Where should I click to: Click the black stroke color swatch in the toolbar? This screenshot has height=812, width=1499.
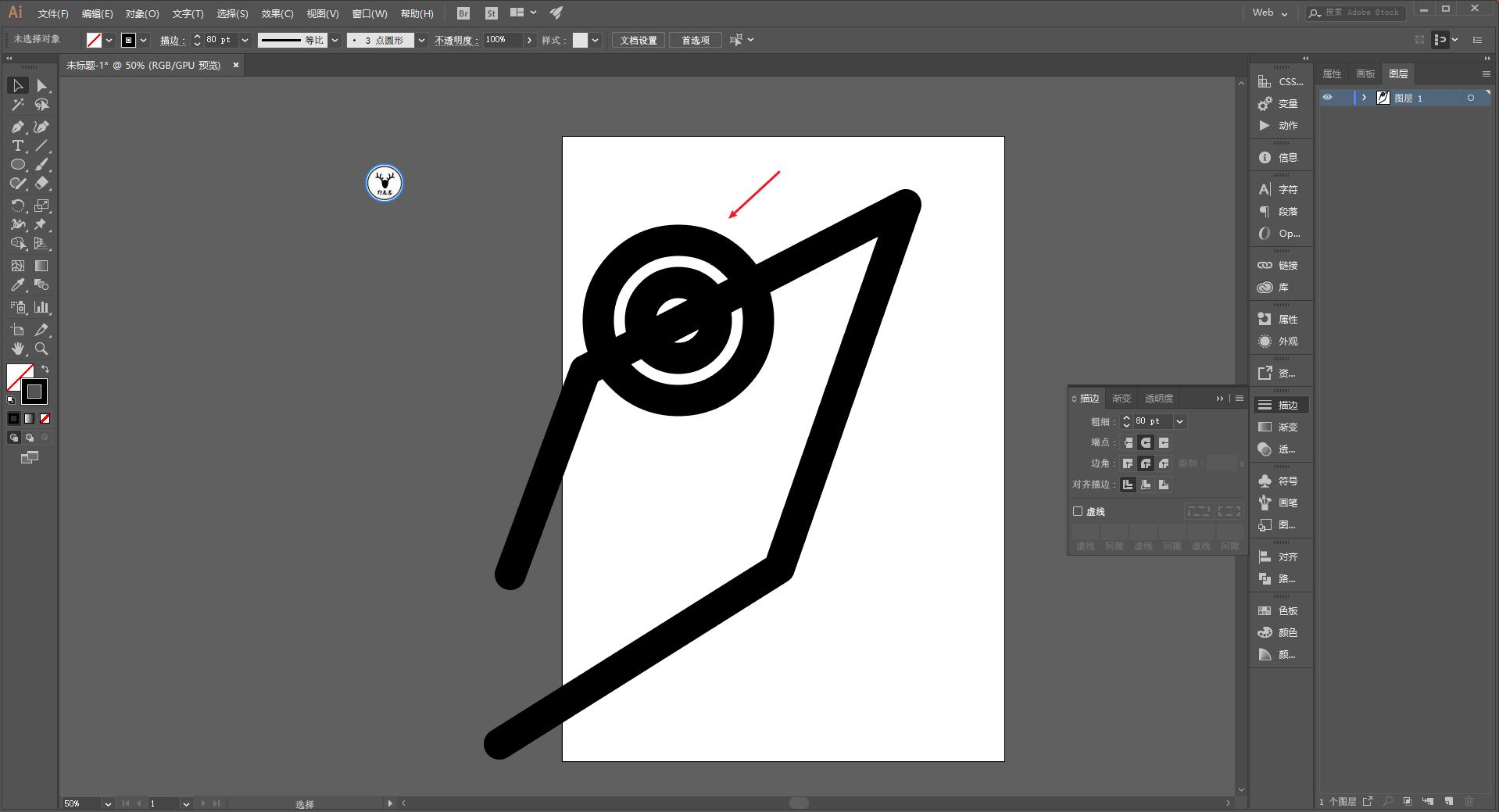34,392
